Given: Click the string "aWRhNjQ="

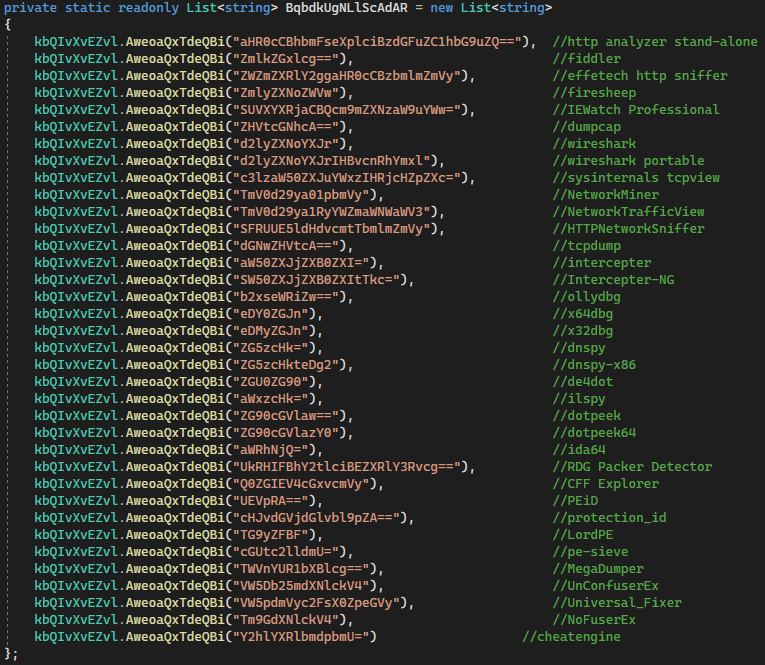Looking at the screenshot, I should click(271, 450).
